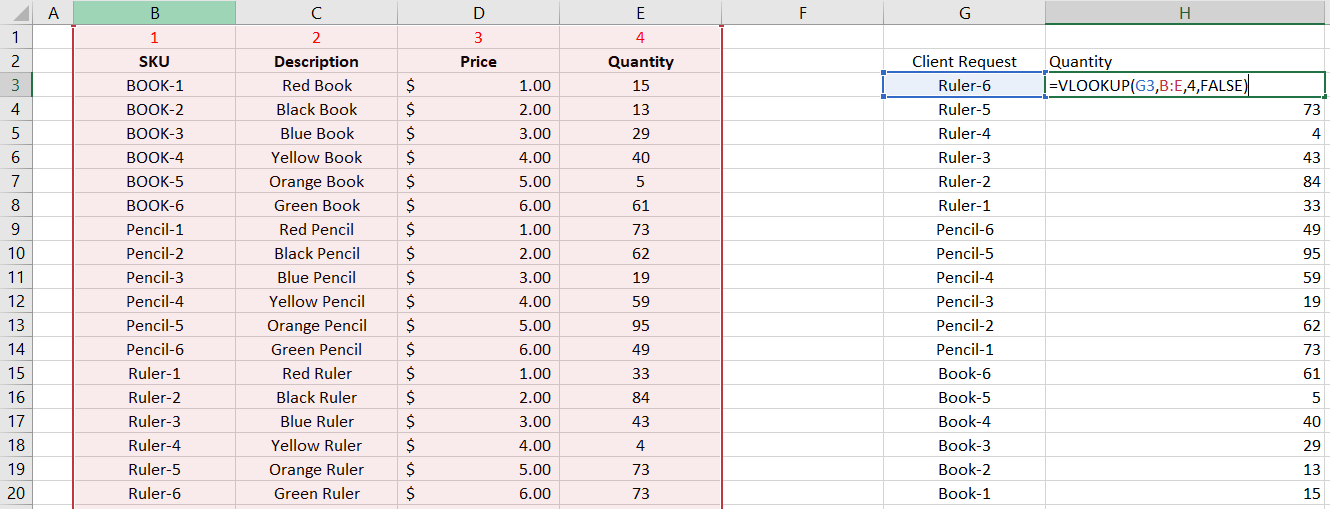Screen dimensions: 1330x509
Task: Click the Ruler-1 cell in Client Request column
Action: [965, 206]
